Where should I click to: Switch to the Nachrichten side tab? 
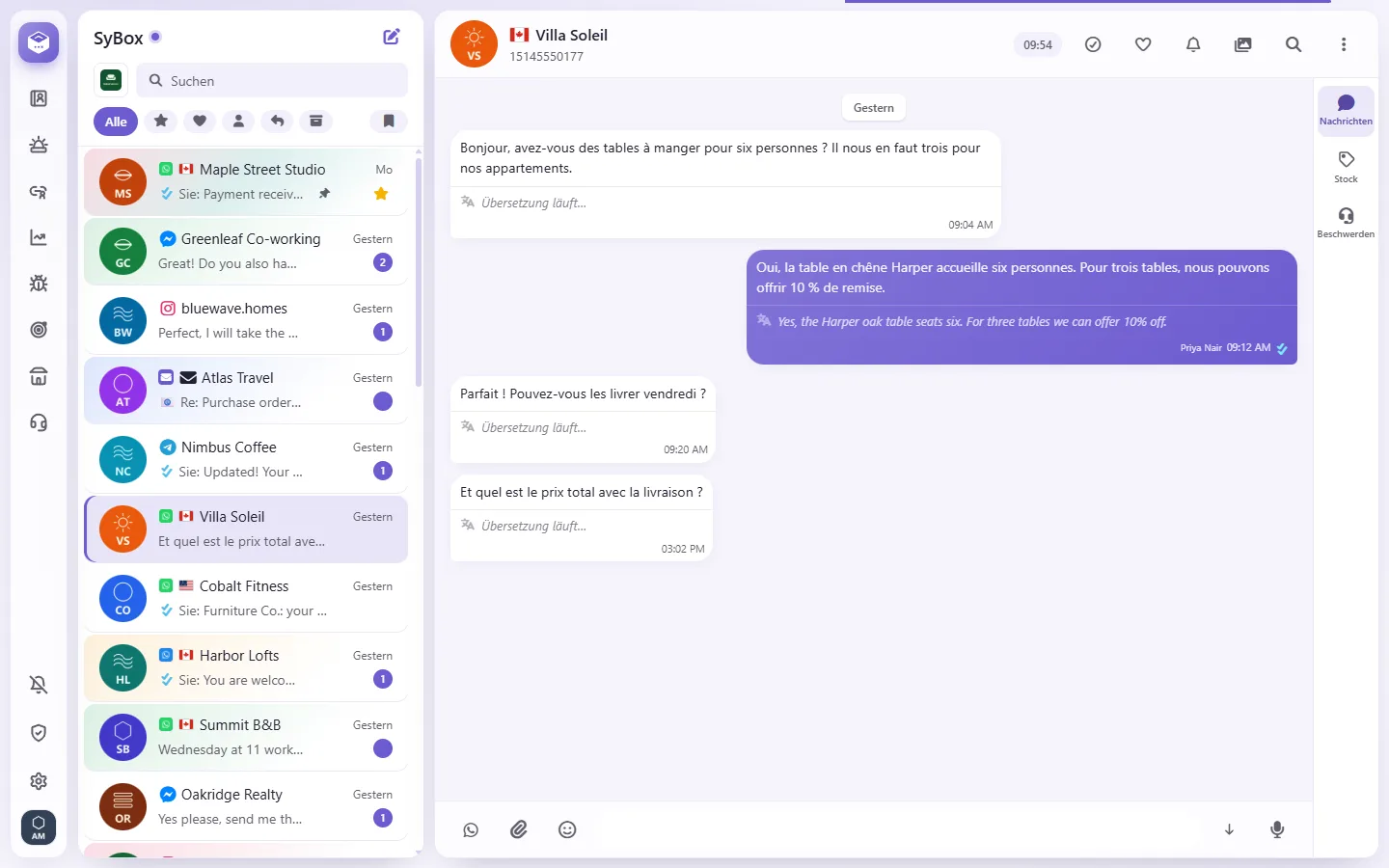(x=1346, y=110)
